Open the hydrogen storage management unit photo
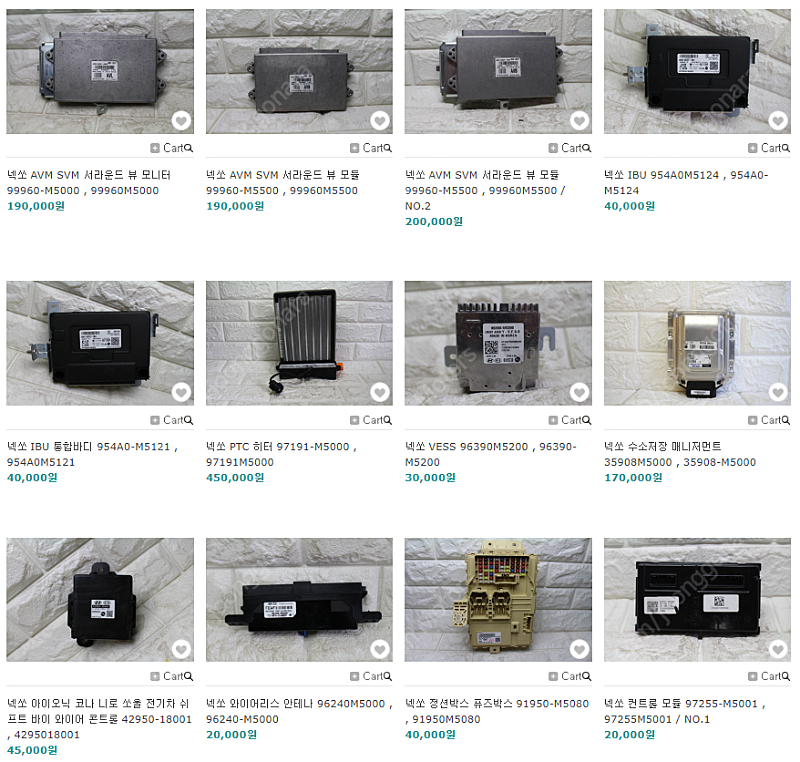This screenshot has width=800, height=762. point(697,343)
